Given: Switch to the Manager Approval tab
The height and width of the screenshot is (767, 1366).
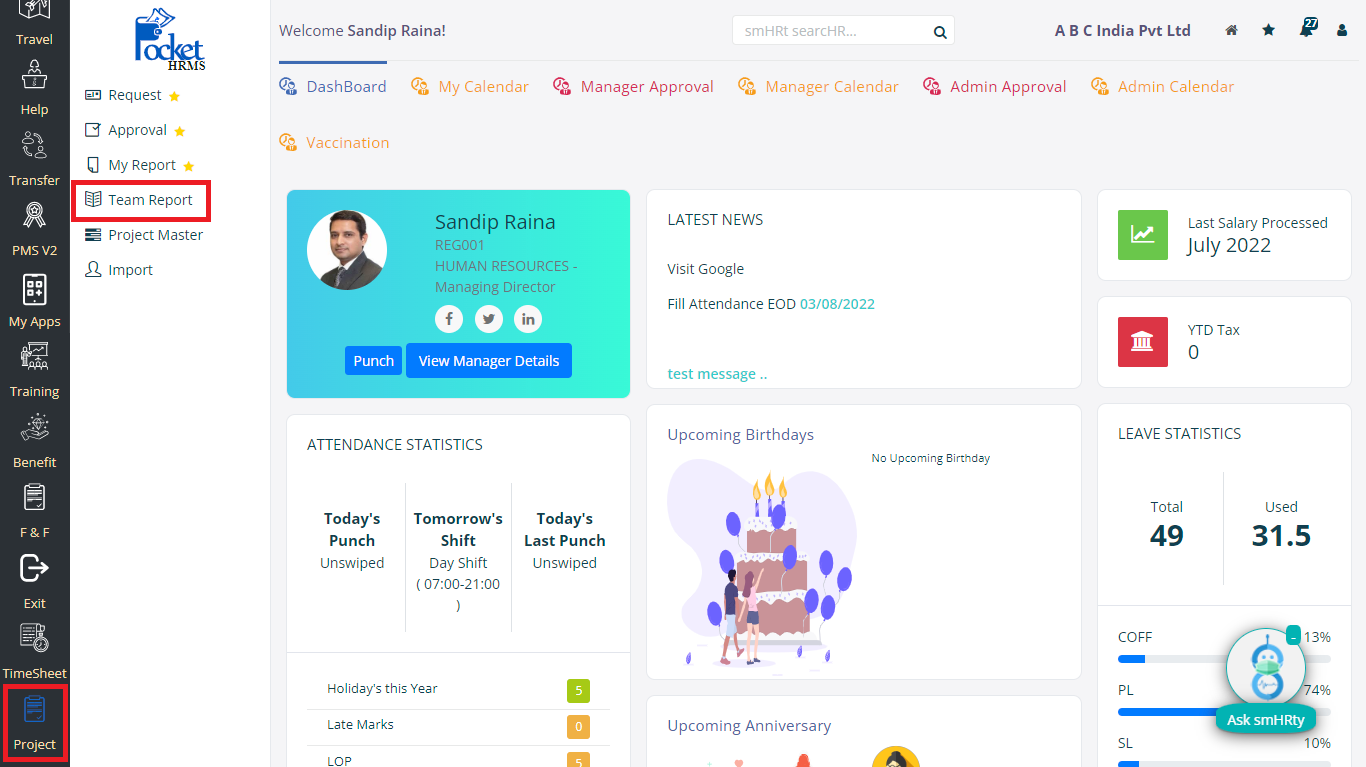Looking at the screenshot, I should coord(646,87).
